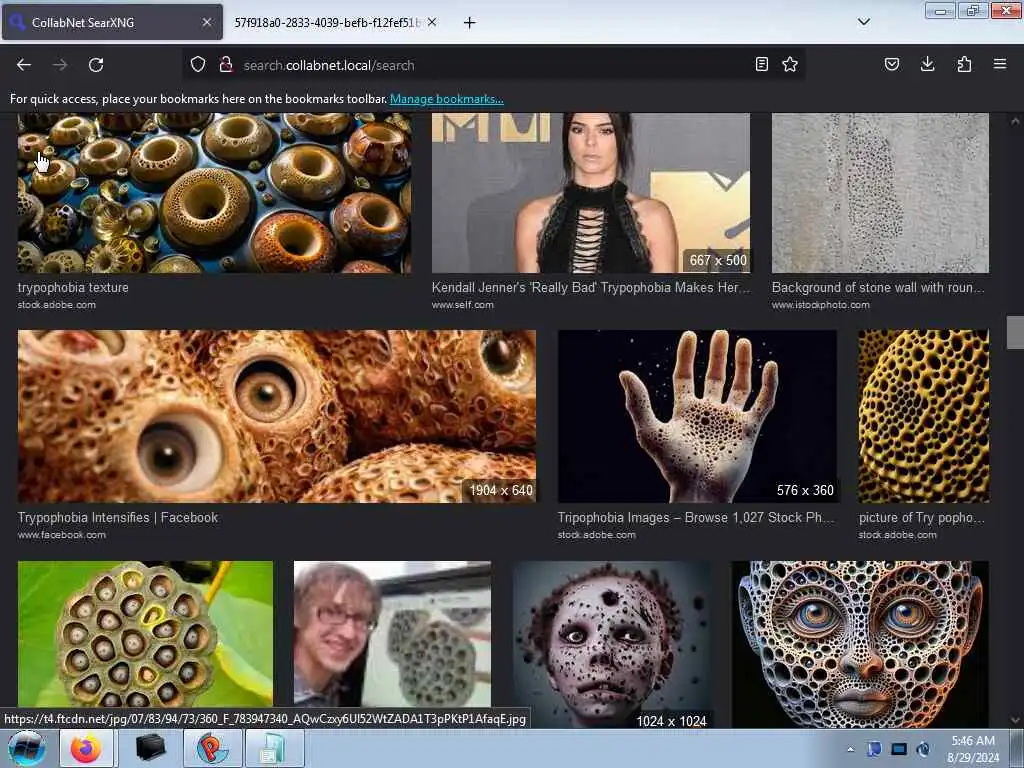Toggle reader view icon in address bar
The width and height of the screenshot is (1024, 768).
pyautogui.click(x=761, y=64)
